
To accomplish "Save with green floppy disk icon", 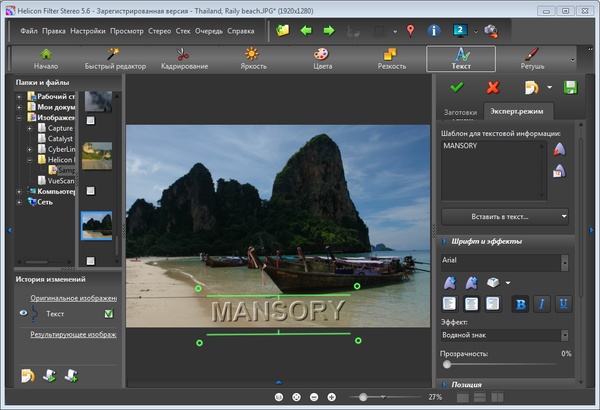I will (x=570, y=87).
